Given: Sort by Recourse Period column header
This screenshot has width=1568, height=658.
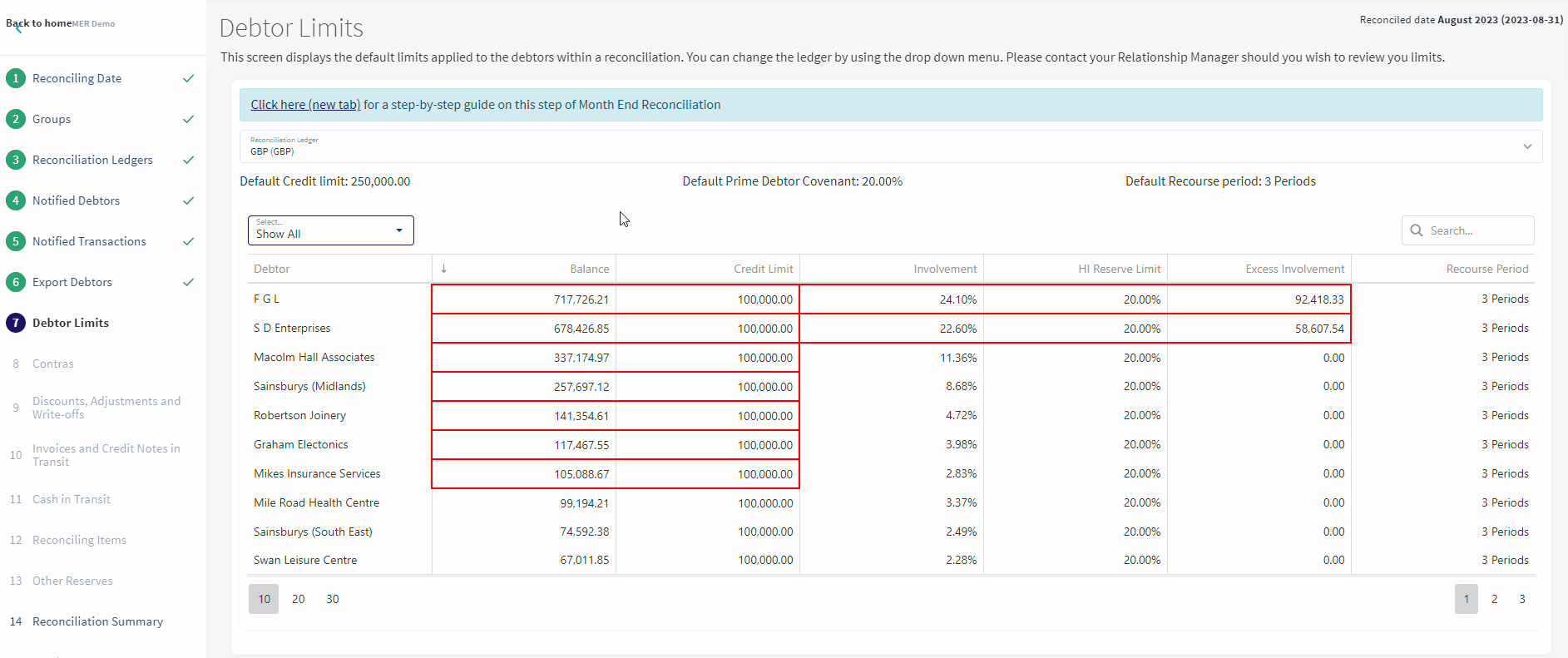Looking at the screenshot, I should [1487, 269].
